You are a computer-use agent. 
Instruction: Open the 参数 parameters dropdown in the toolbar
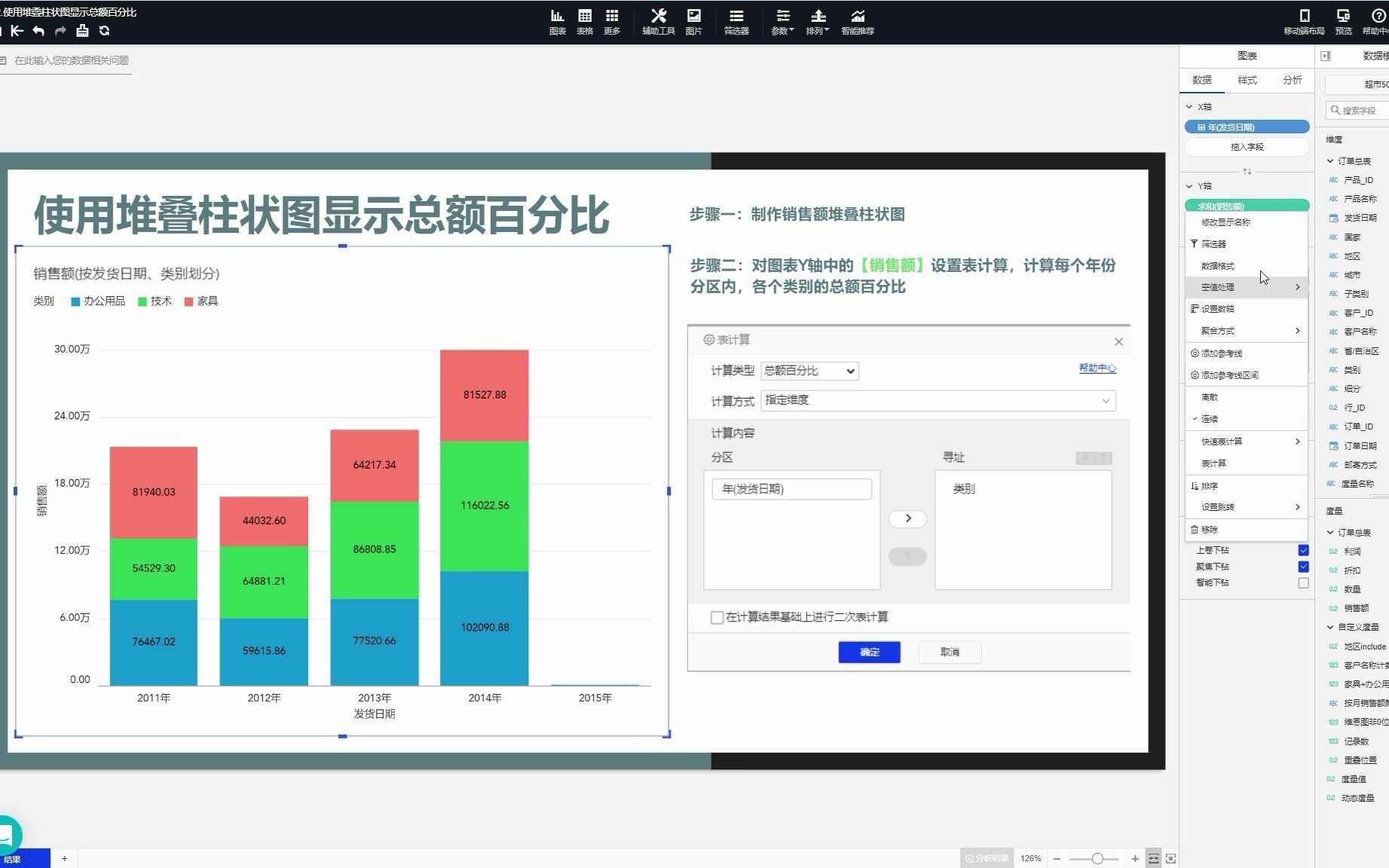782,21
